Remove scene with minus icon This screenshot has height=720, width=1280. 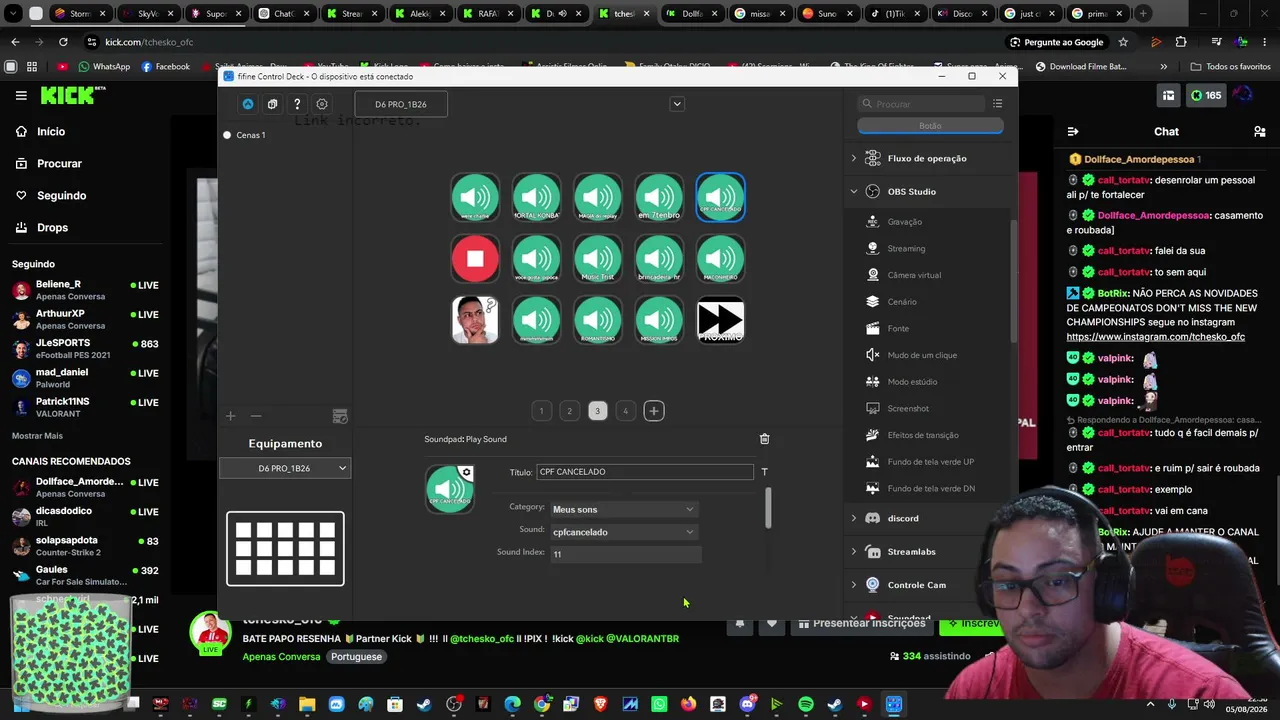tap(256, 416)
